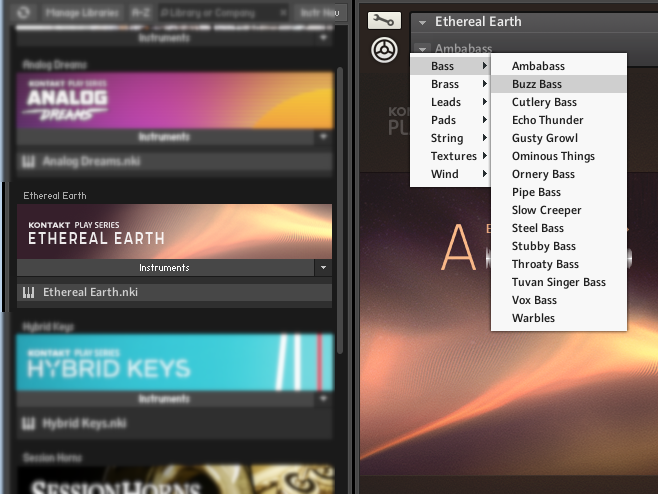Click Hybrid Keys Instruments button
The width and height of the screenshot is (658, 494).
(165, 398)
